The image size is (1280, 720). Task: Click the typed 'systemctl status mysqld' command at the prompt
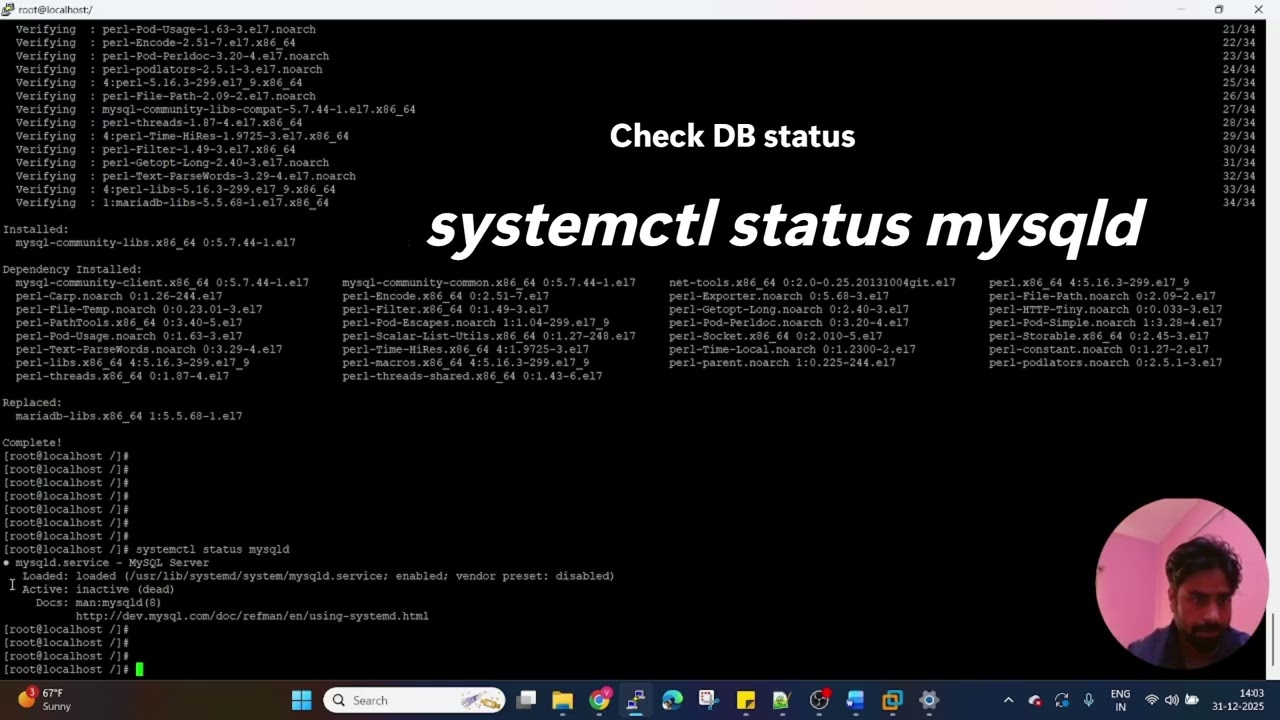click(212, 549)
